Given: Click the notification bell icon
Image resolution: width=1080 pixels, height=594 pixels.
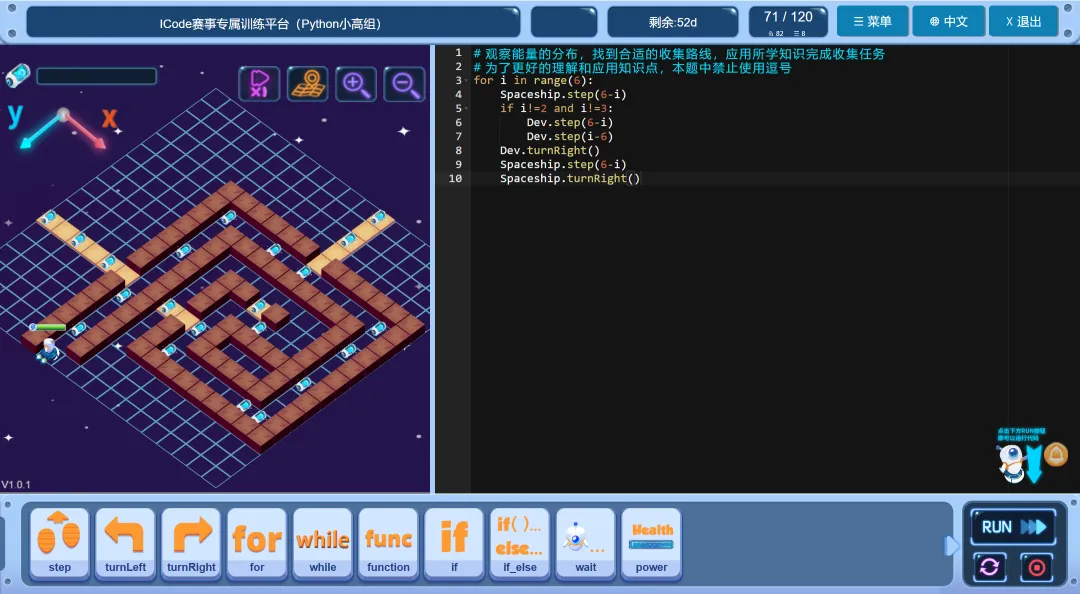Looking at the screenshot, I should (1056, 455).
